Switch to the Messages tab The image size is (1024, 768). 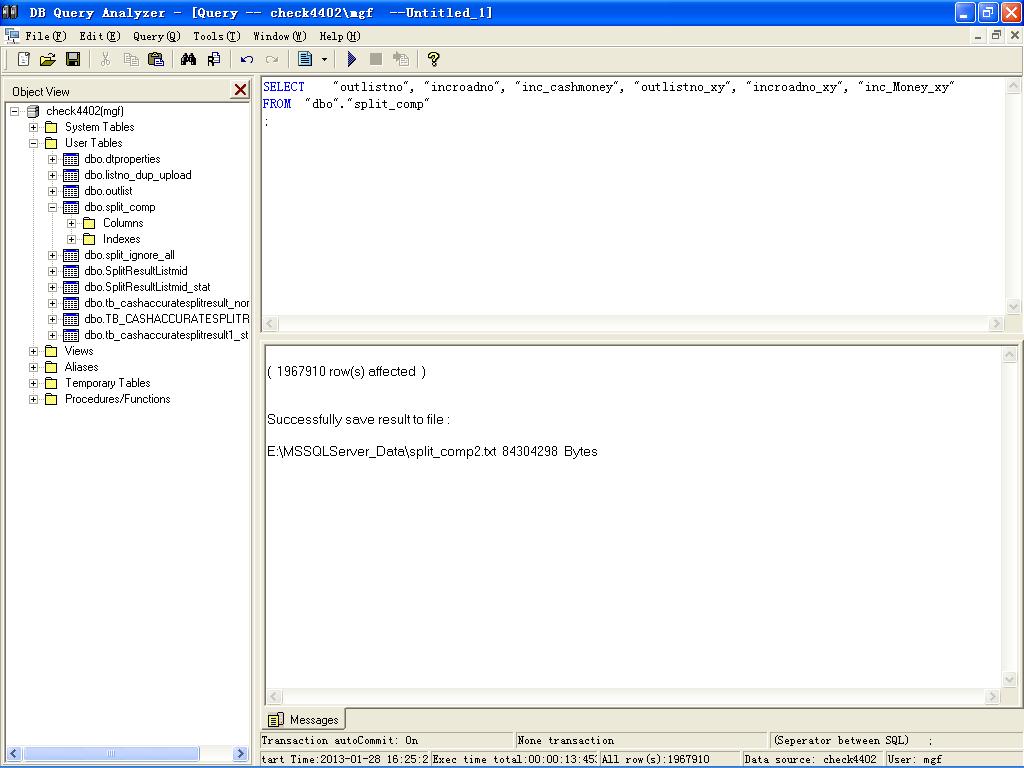304,719
